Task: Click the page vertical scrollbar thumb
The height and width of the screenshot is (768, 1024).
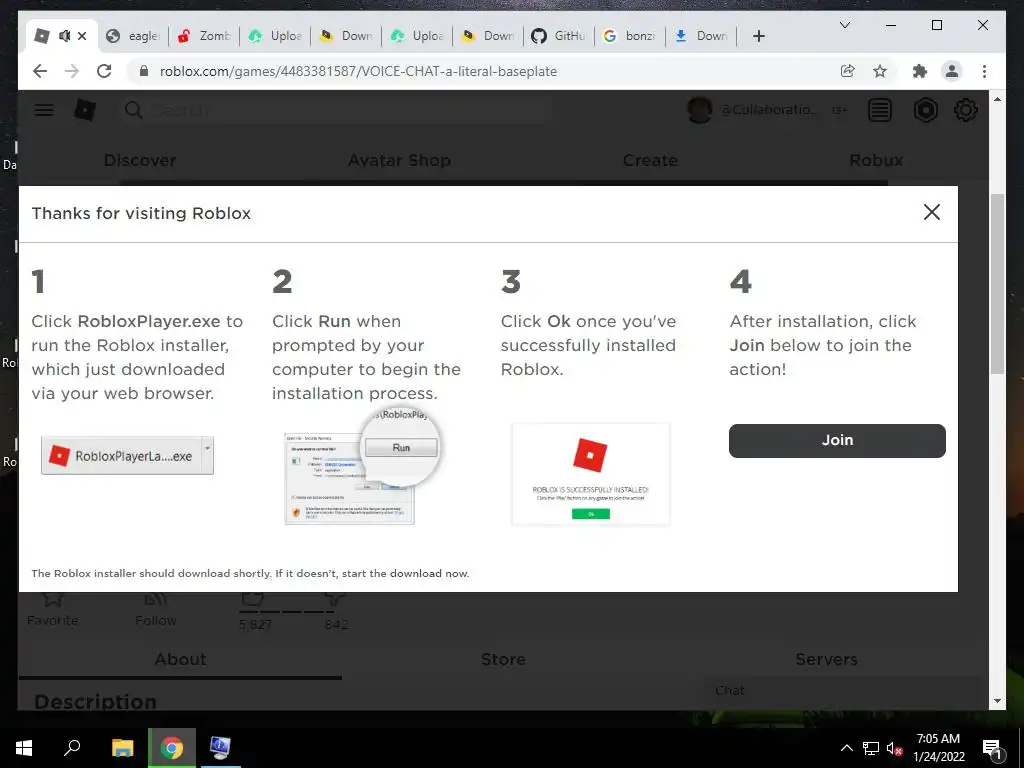Action: coord(997,283)
